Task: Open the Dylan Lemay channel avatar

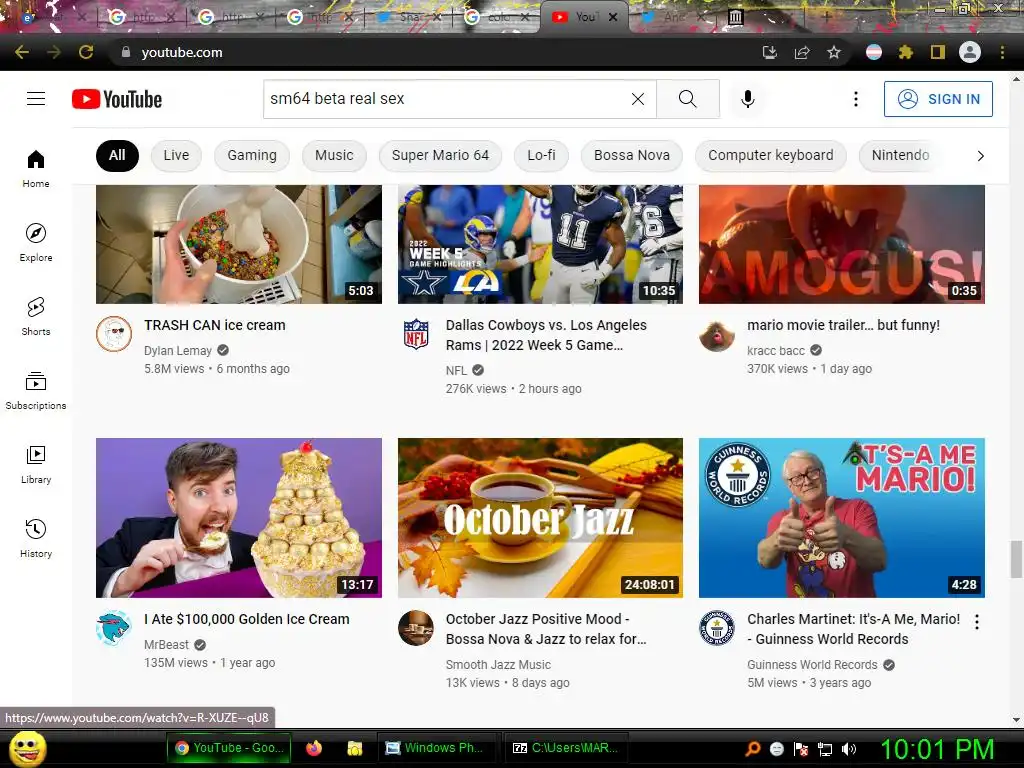Action: pos(114,334)
